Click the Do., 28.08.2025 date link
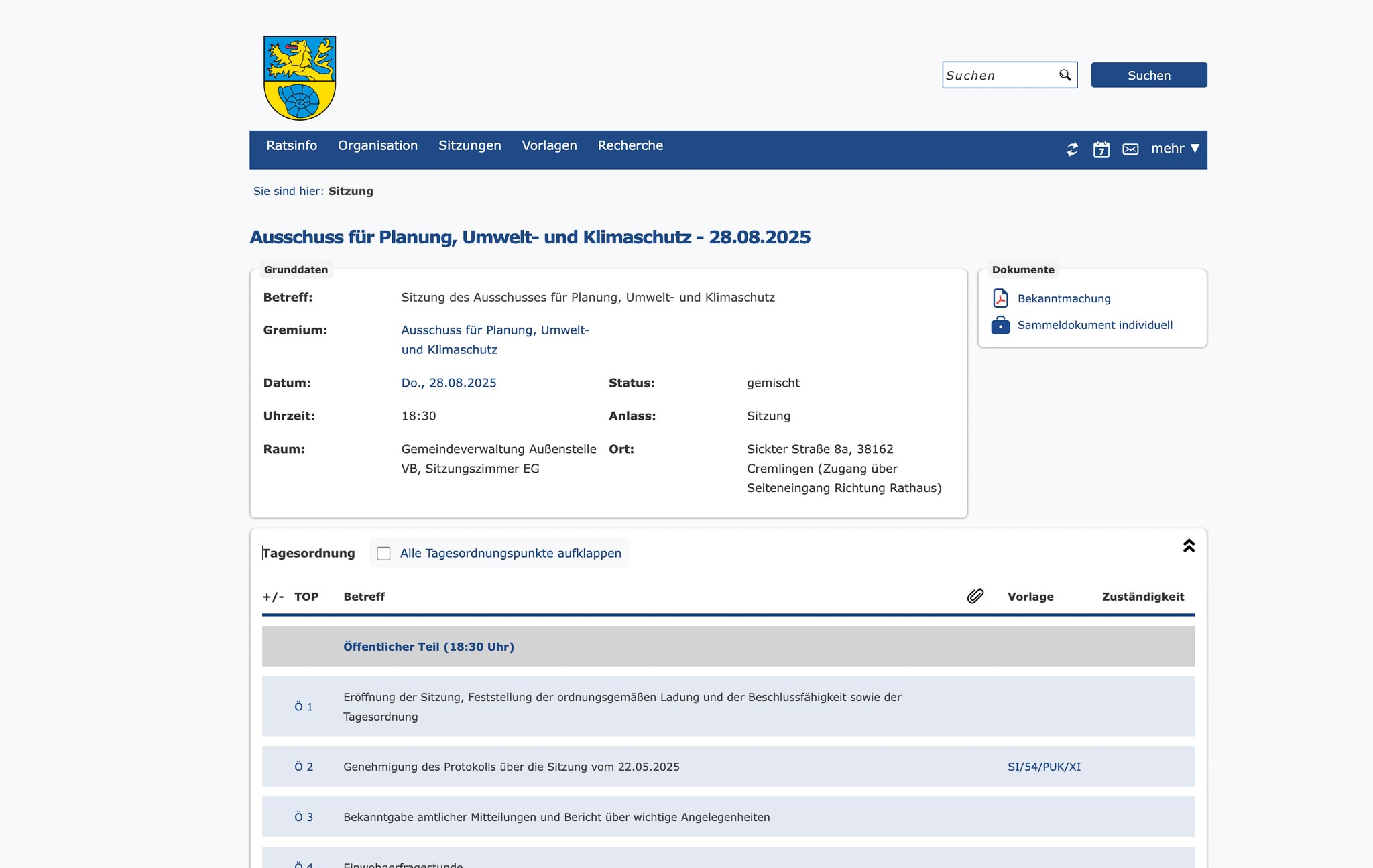Screen dimensions: 1373x868 [449, 383]
